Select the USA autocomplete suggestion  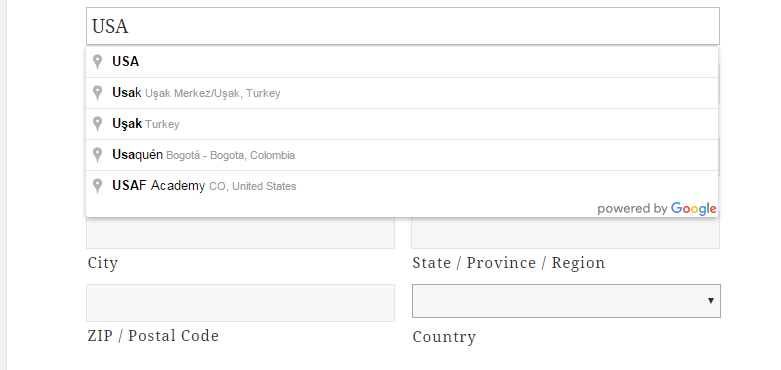(402, 62)
